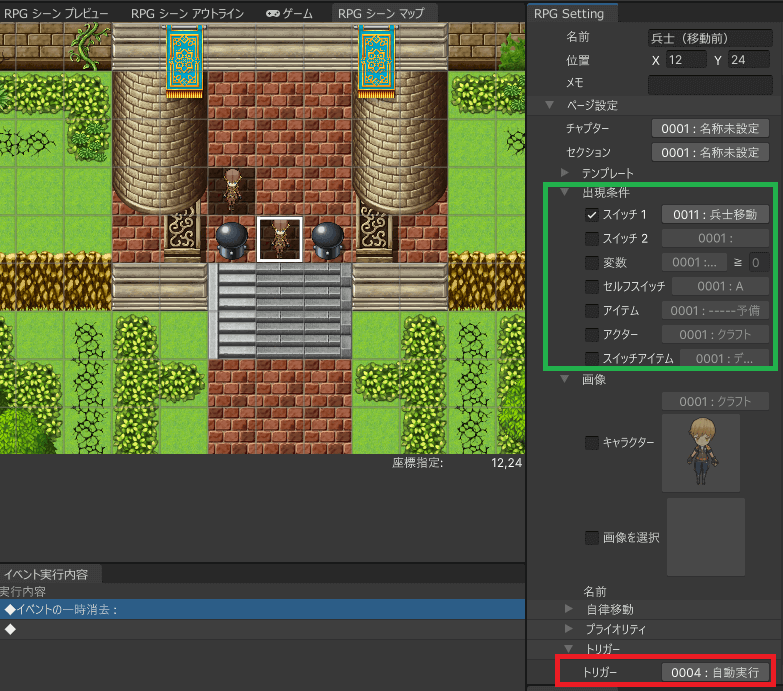Click the right blue banner on the tower
783x691 pixels.
click(376, 59)
